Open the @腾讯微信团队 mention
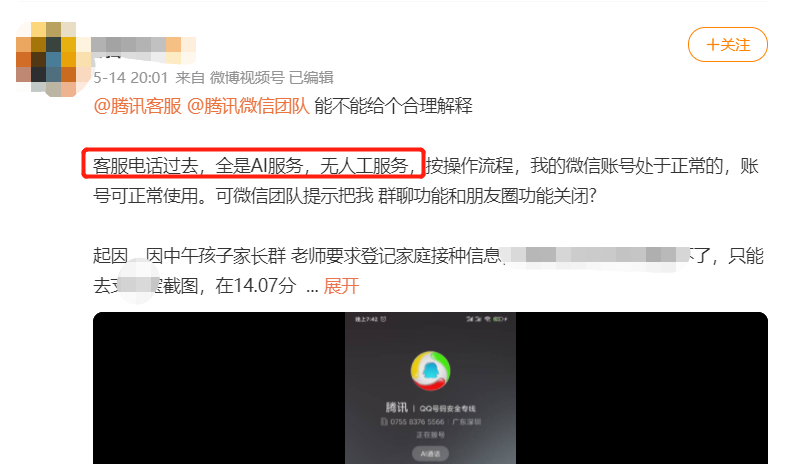Viewport: 787px width, 464px height. click(x=248, y=106)
